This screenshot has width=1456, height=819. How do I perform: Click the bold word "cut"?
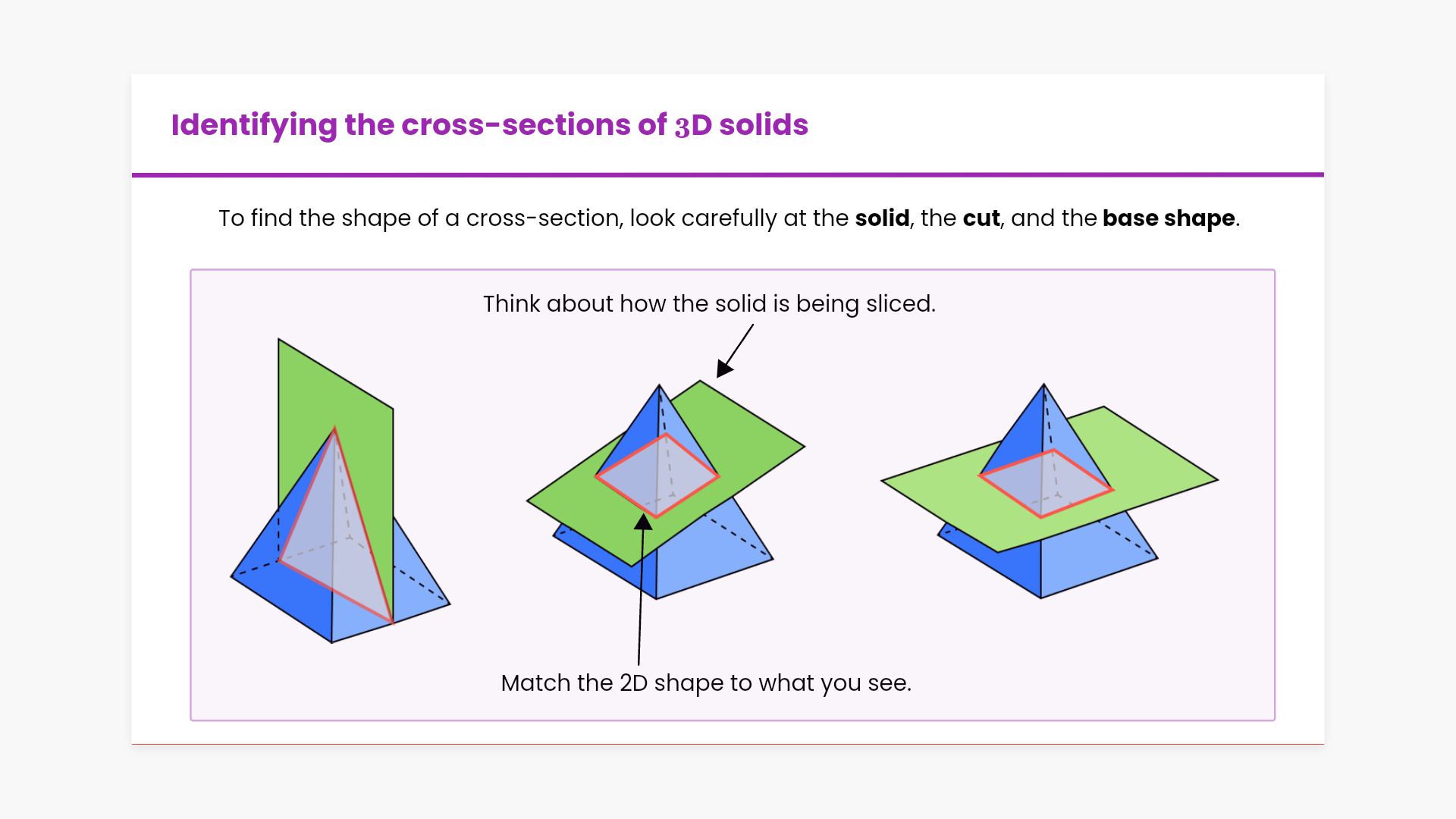click(981, 218)
